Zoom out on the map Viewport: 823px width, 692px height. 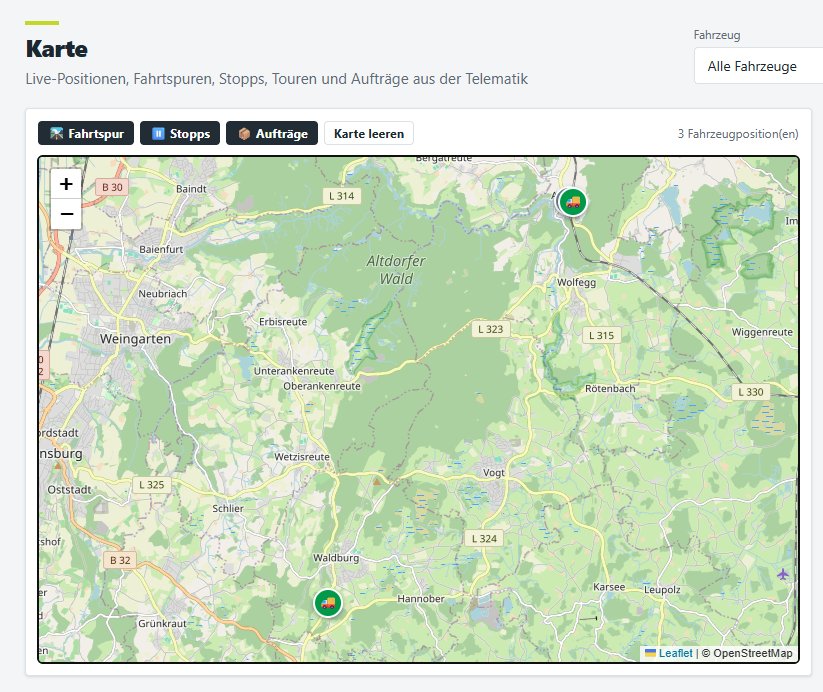coord(66,214)
